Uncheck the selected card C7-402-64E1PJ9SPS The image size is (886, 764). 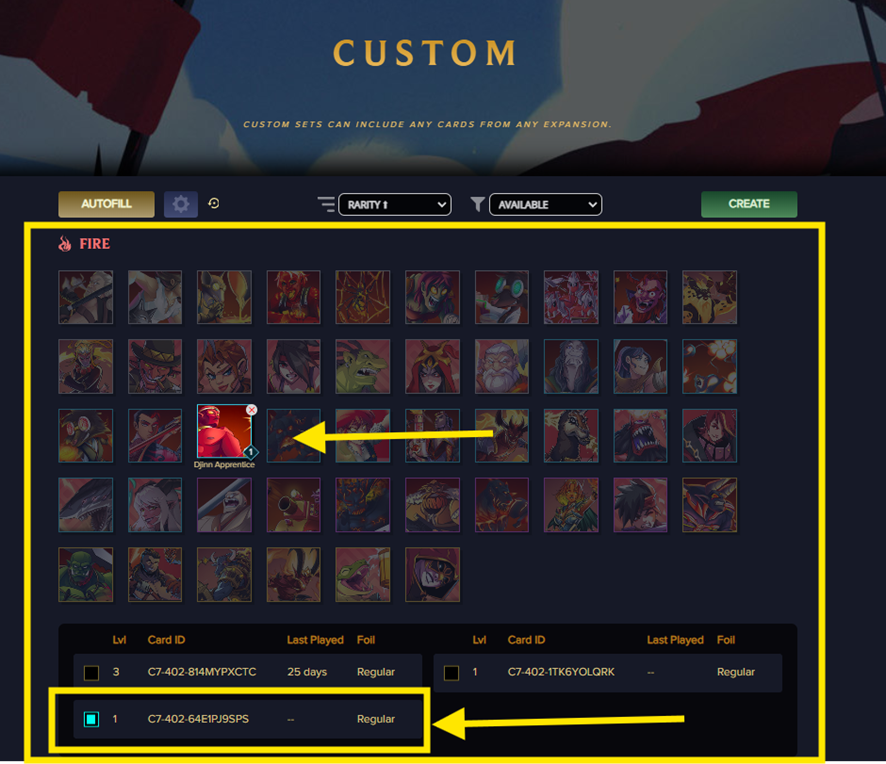(x=92, y=719)
